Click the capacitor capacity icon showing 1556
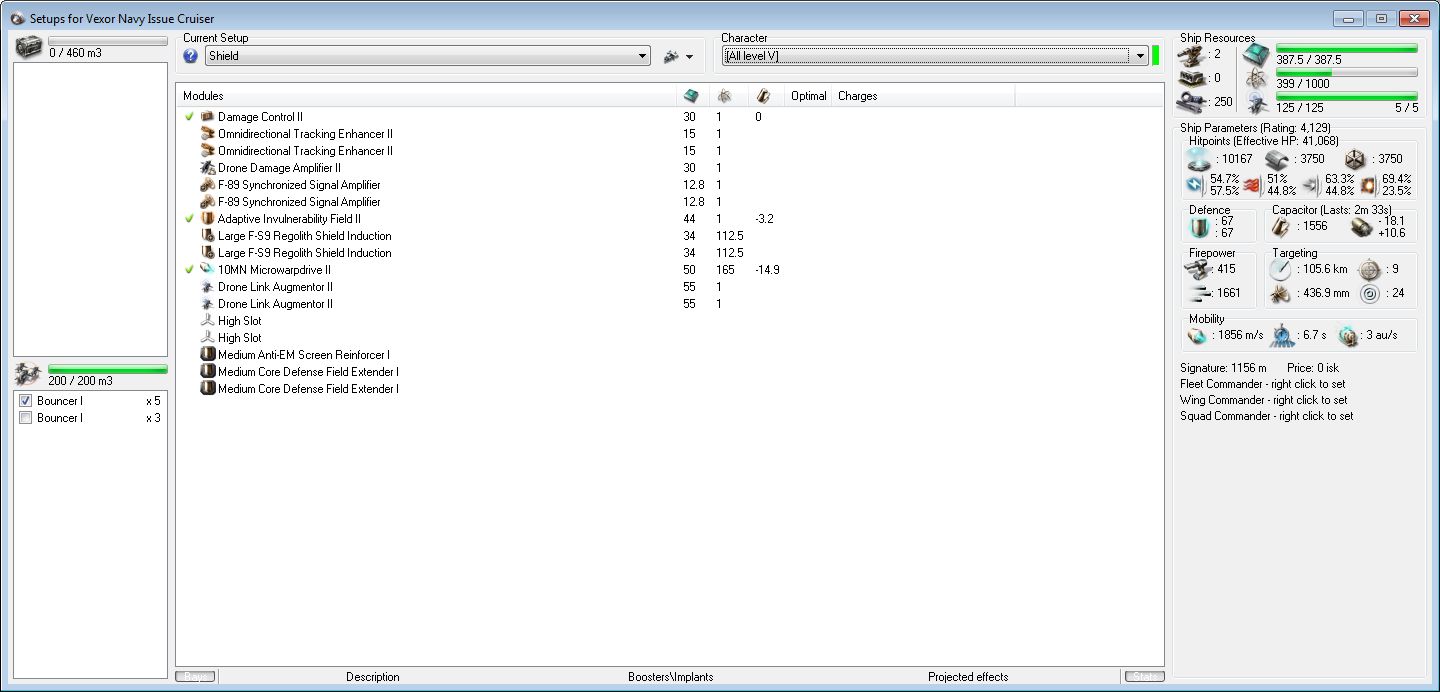The width and height of the screenshot is (1440, 692). (x=1280, y=227)
